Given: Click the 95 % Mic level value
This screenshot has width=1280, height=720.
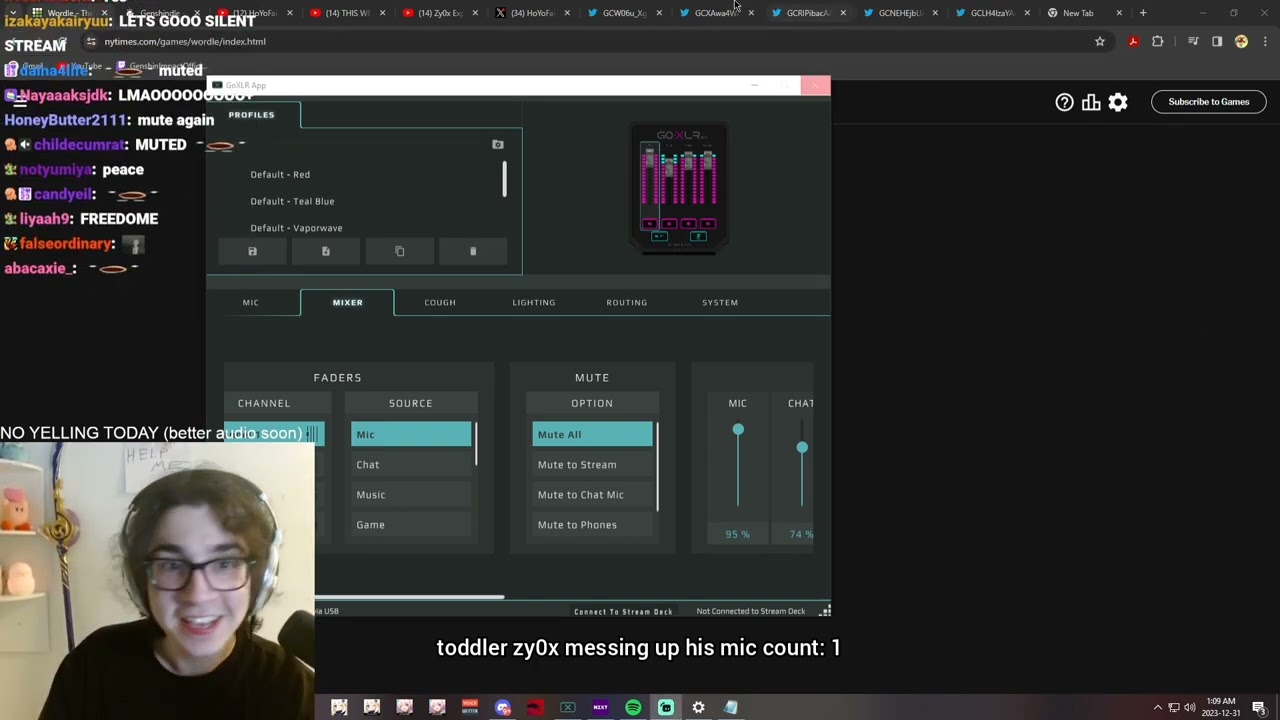Looking at the screenshot, I should pos(738,535).
